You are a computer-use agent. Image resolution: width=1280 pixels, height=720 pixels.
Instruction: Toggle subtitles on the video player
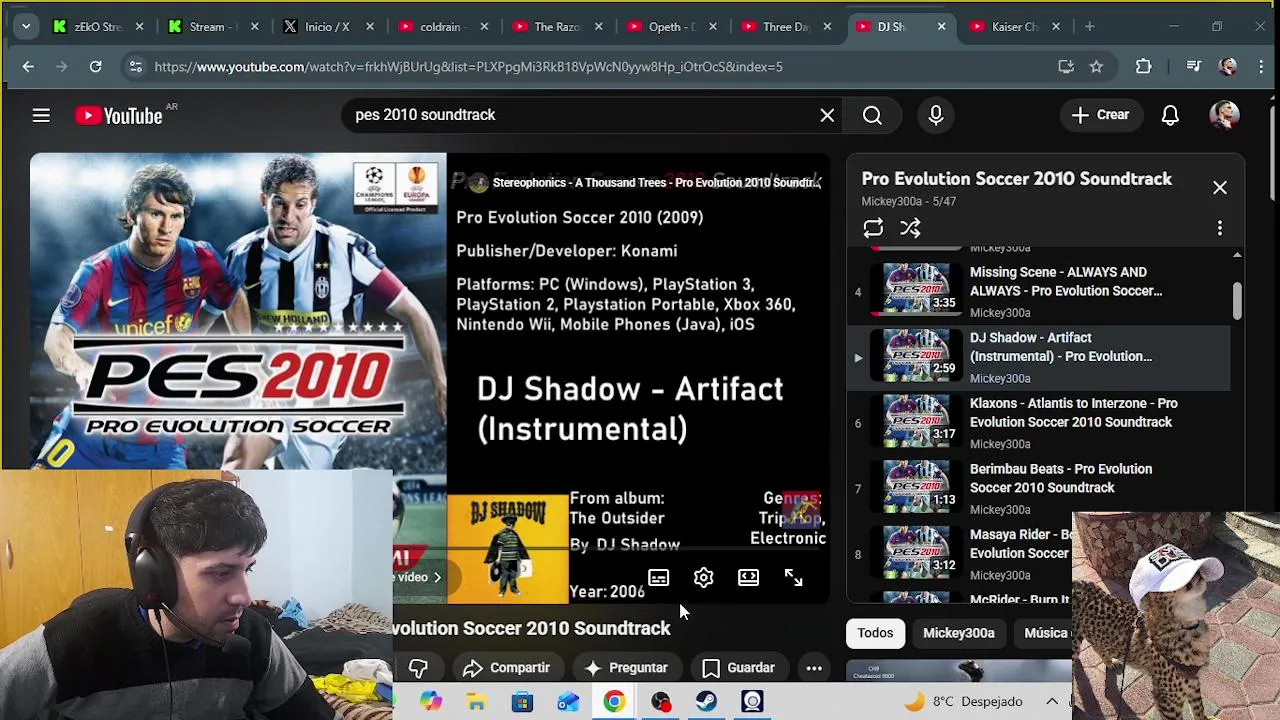[x=658, y=578]
